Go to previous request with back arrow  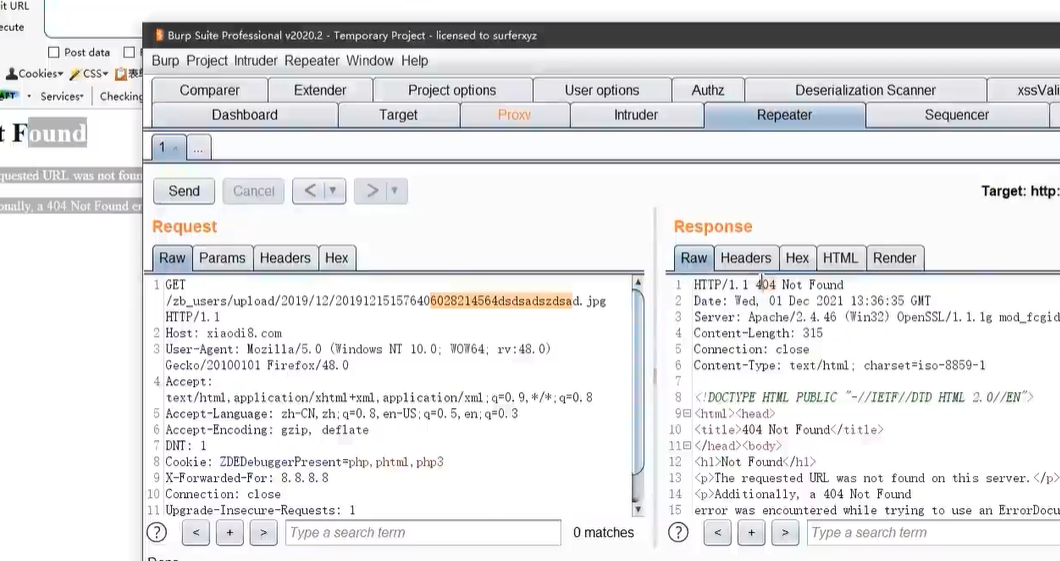(x=310, y=191)
